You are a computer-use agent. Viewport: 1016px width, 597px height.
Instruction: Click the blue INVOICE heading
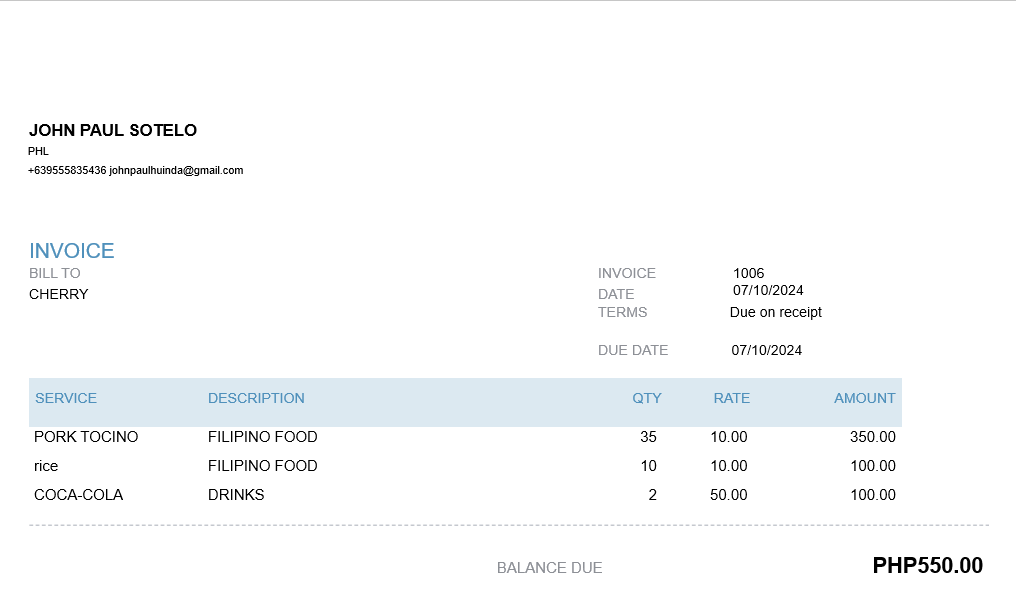[x=72, y=251]
